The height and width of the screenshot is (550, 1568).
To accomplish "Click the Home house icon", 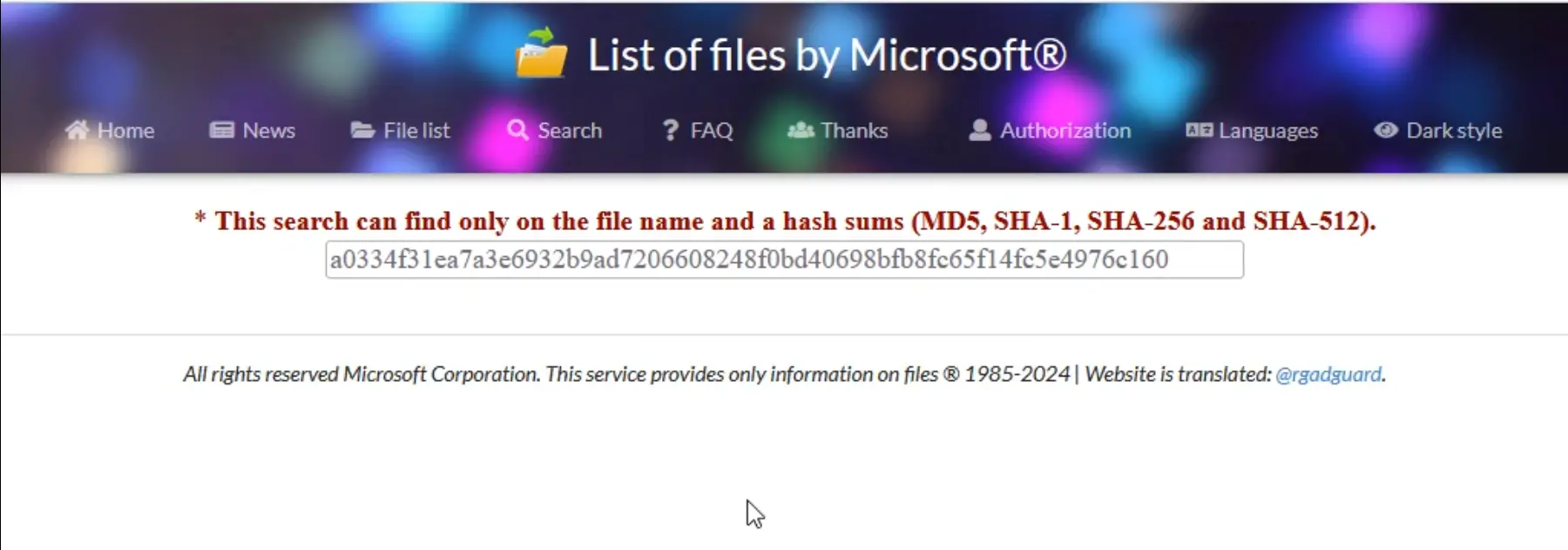I will (x=78, y=130).
